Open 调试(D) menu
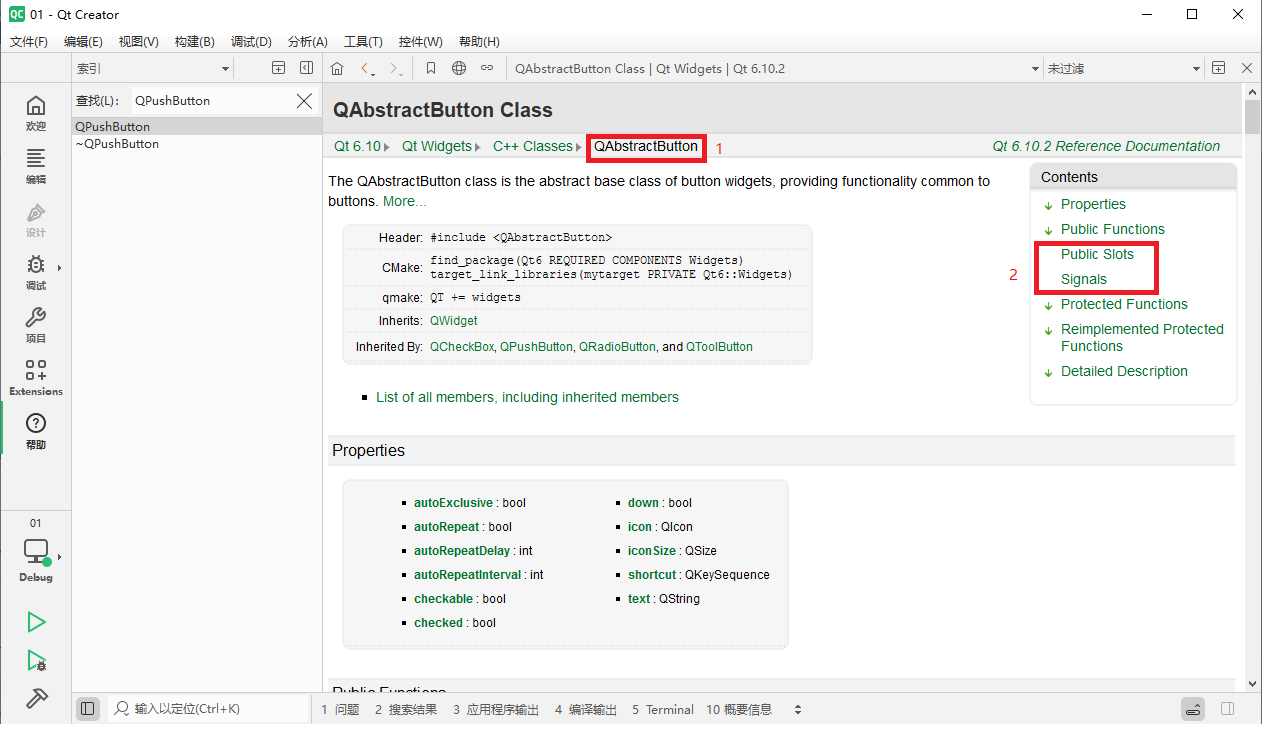The image size is (1268, 732). (x=251, y=41)
